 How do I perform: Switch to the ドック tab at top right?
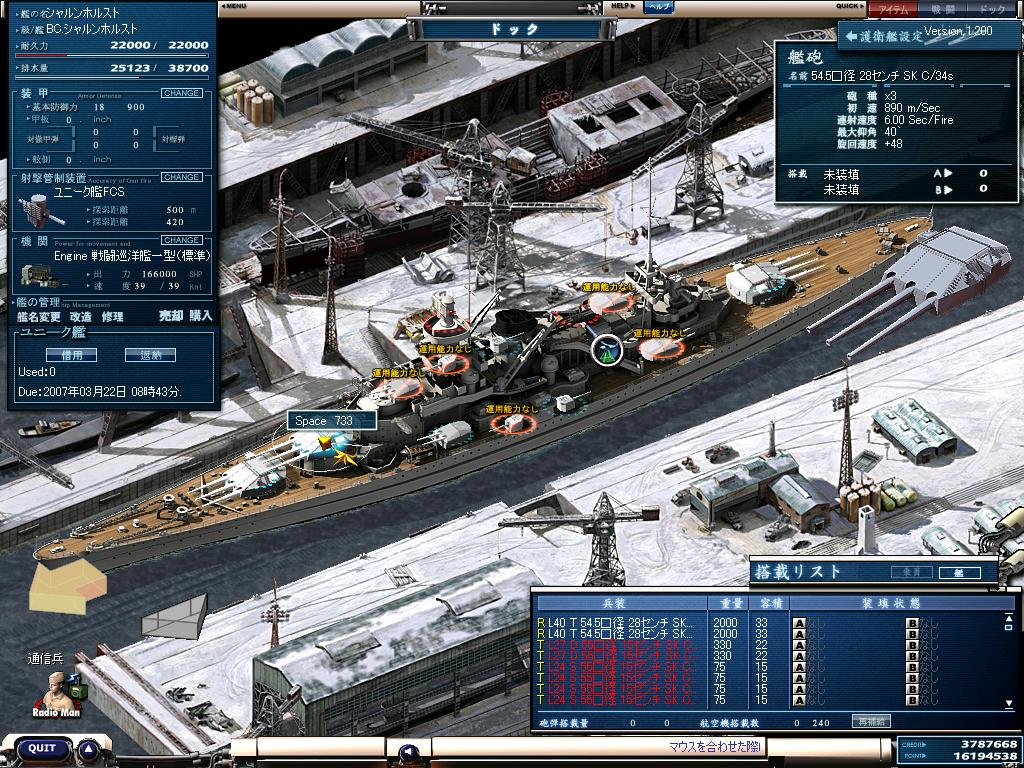(x=994, y=9)
